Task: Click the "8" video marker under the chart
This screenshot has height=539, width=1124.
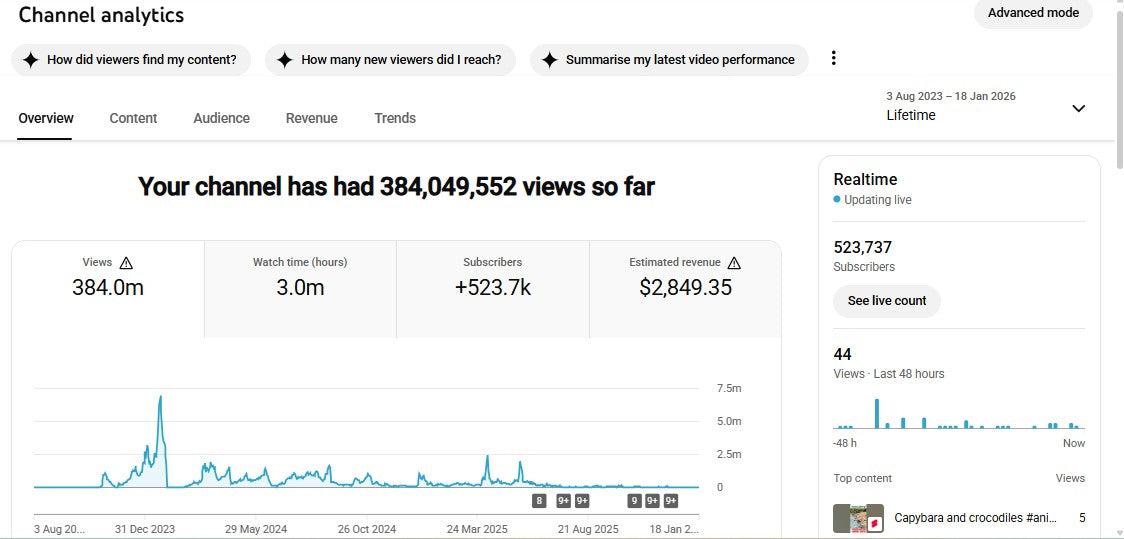Action: tap(539, 501)
